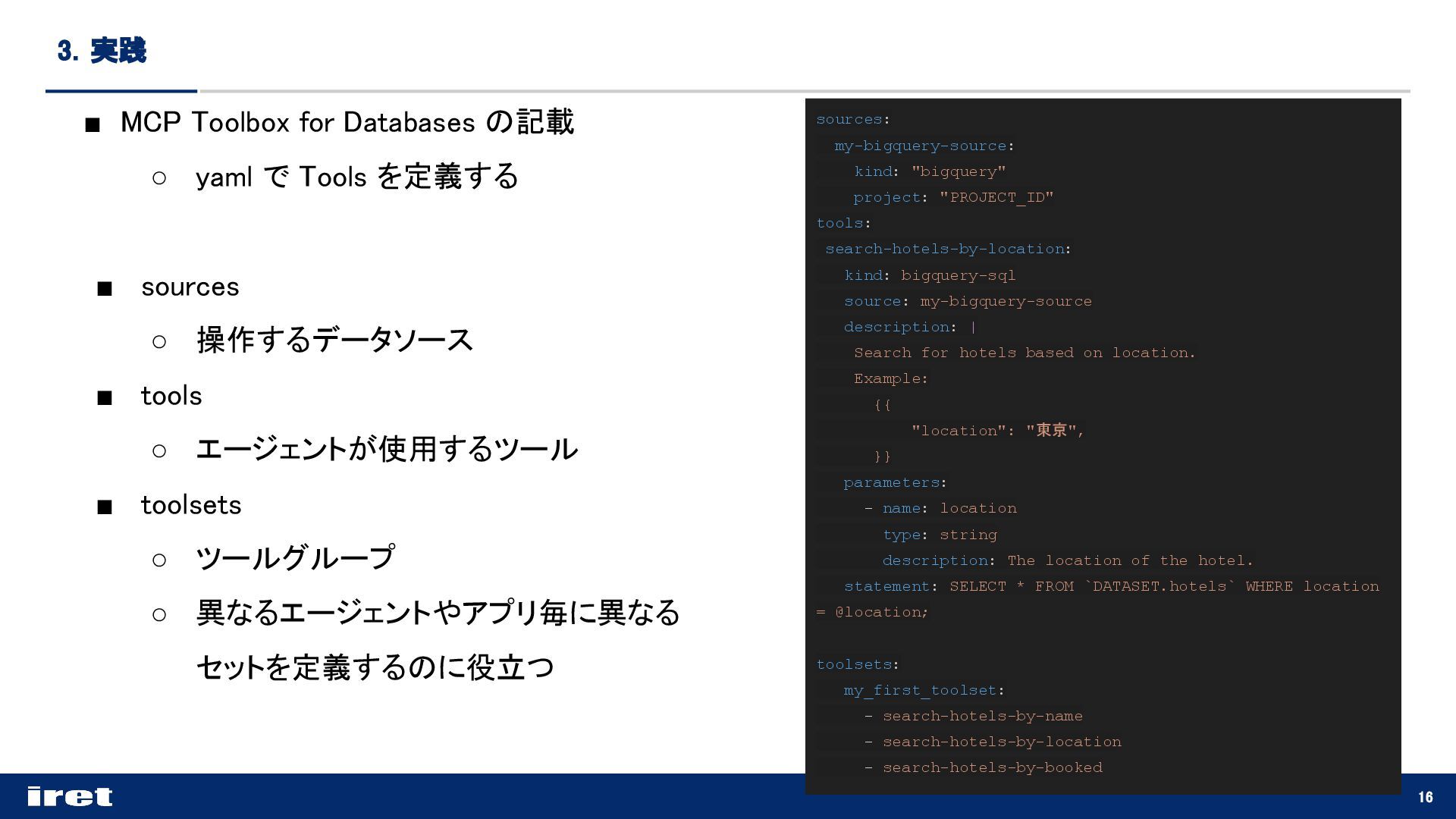Click the iret logo in footer
Screen dimensions: 1456x819
[70, 796]
